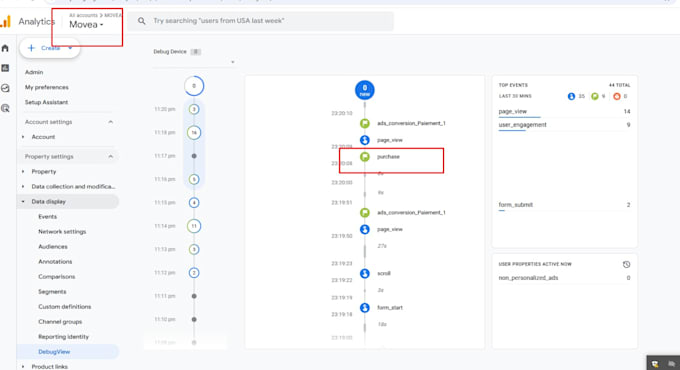Click the purchase event label in stream
The height and width of the screenshot is (370, 680).
tap(388, 157)
